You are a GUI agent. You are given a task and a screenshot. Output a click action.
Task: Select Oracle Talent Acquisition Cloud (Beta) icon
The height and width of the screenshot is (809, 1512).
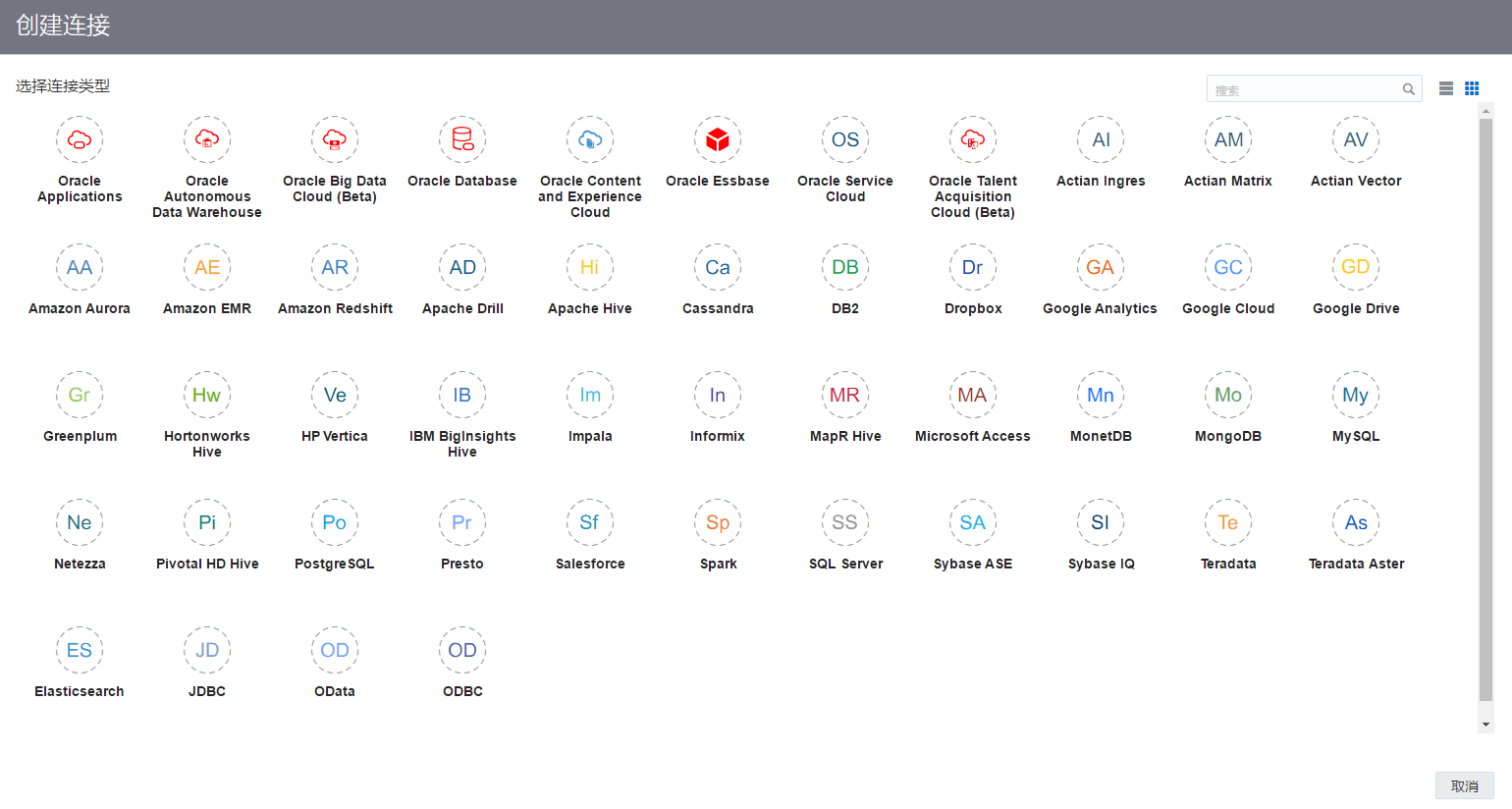tap(973, 139)
